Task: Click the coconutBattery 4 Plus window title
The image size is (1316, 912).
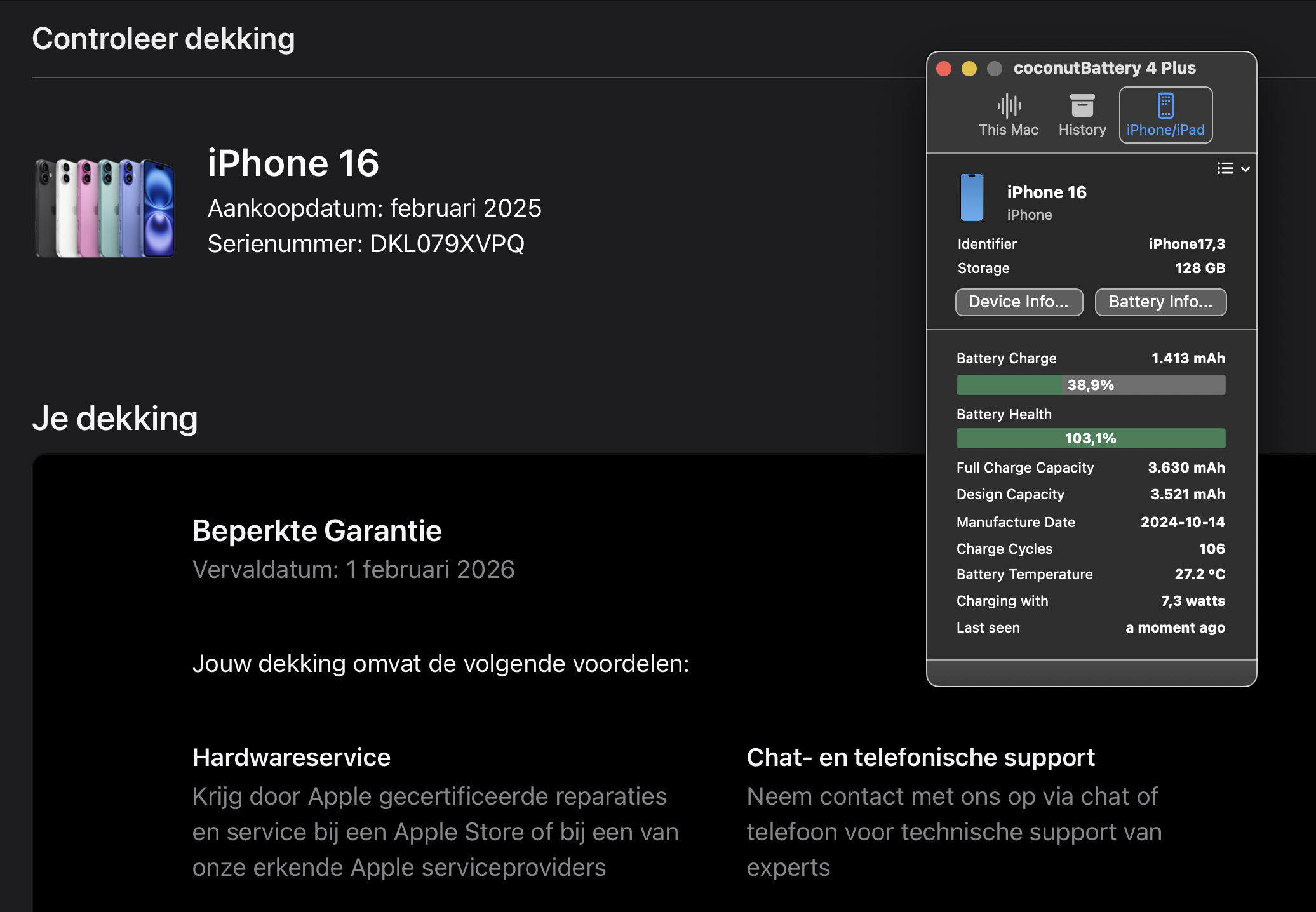Action: coord(1104,68)
